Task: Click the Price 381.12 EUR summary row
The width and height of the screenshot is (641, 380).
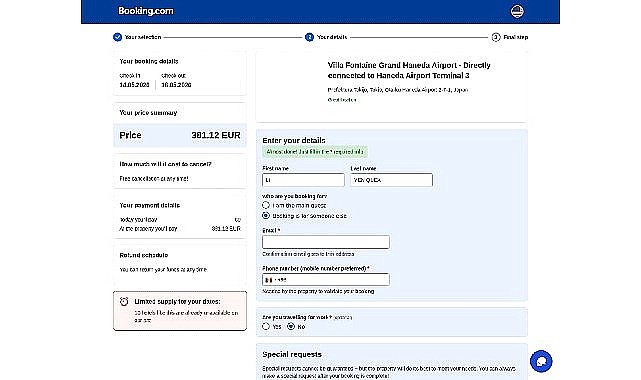Action: point(180,135)
